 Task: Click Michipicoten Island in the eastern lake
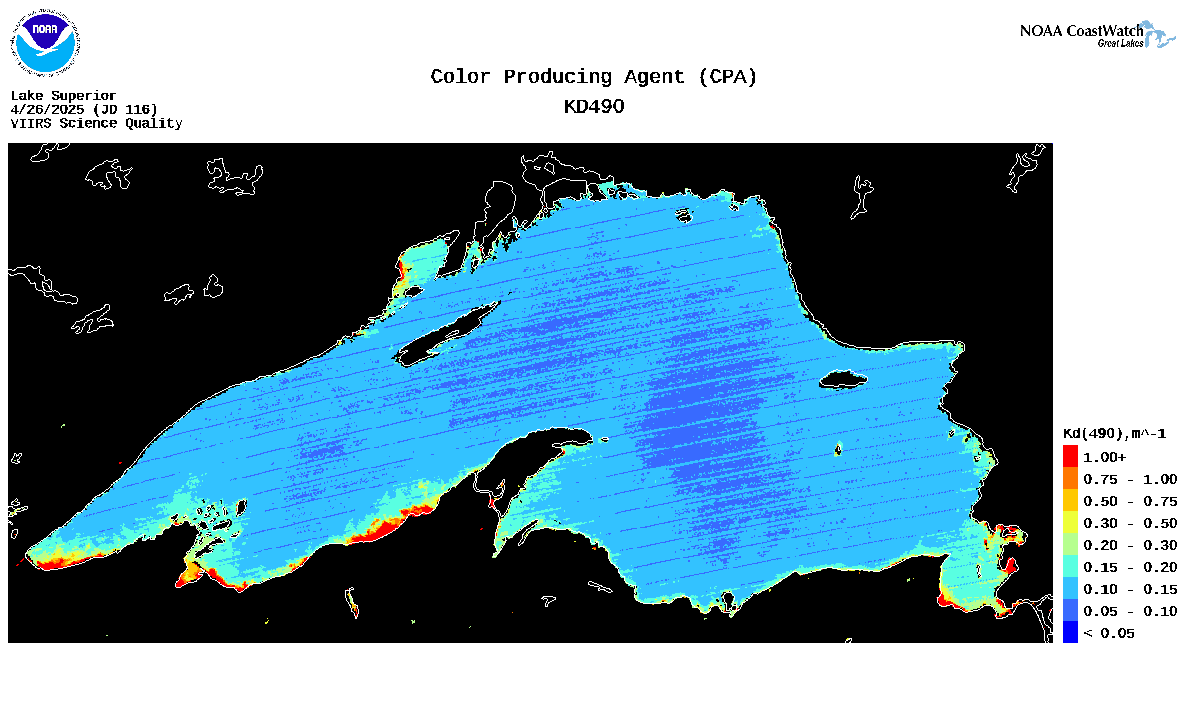pyautogui.click(x=843, y=379)
